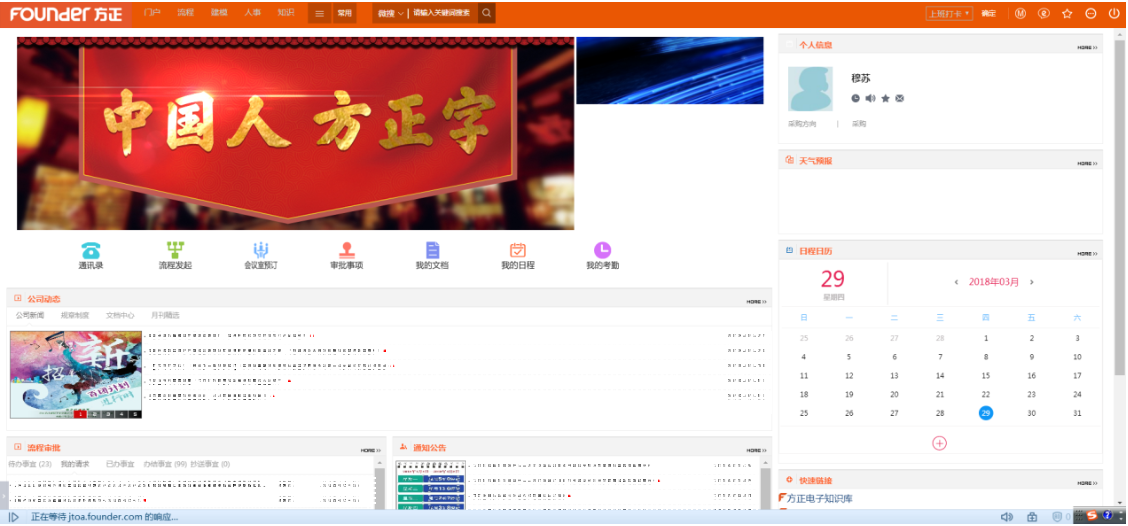The width and height of the screenshot is (1128, 526).
Task: Select slide 5 on news carousel
Action: [x=135, y=414]
